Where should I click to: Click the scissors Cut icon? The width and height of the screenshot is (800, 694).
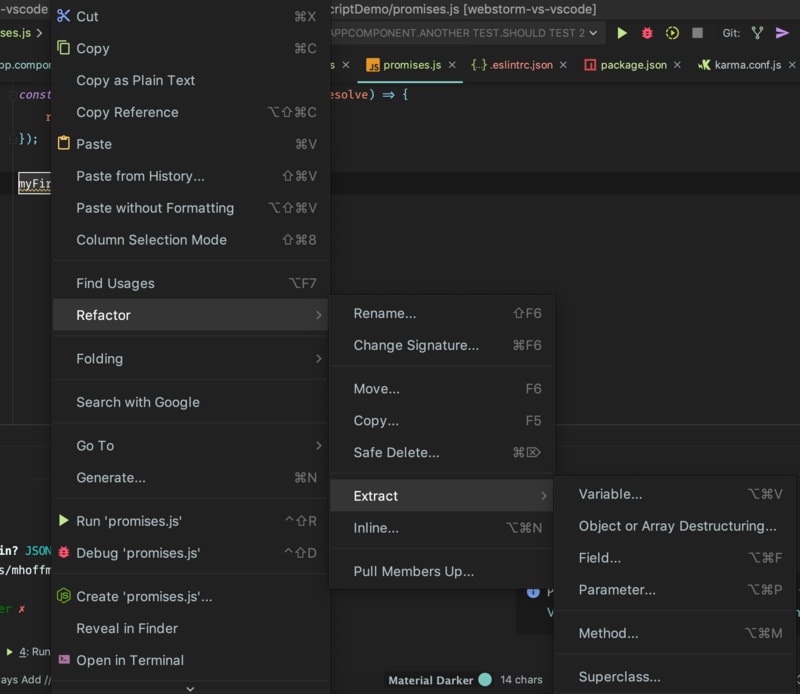[63, 16]
